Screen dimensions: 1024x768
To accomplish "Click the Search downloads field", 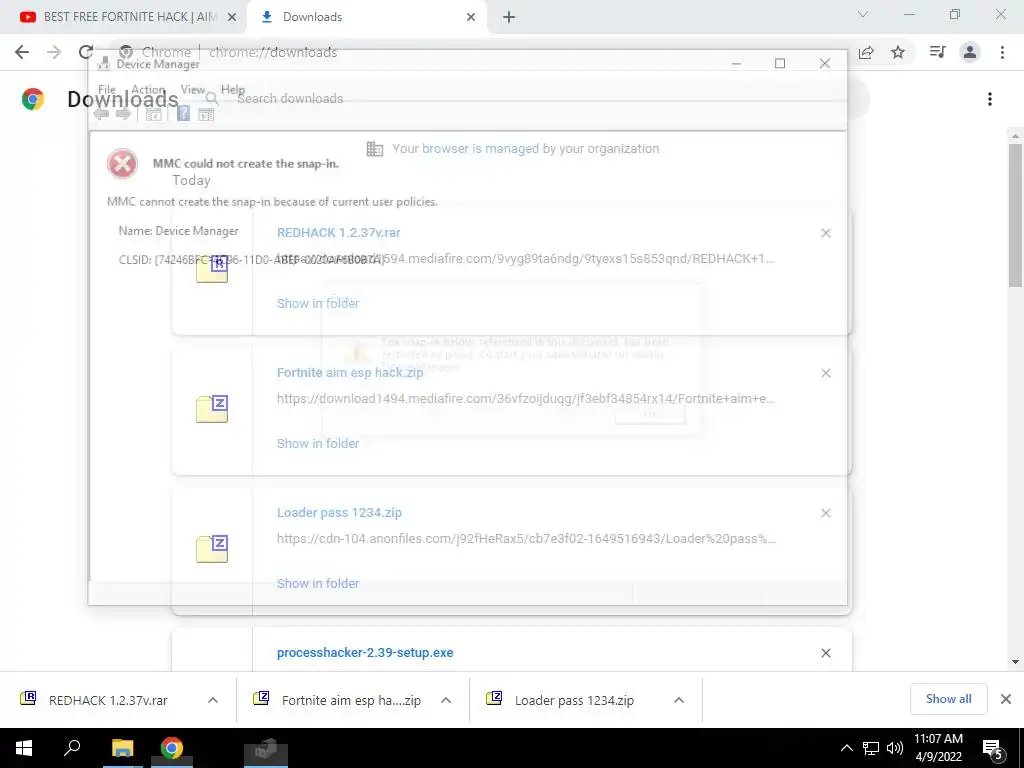I will 536,99.
